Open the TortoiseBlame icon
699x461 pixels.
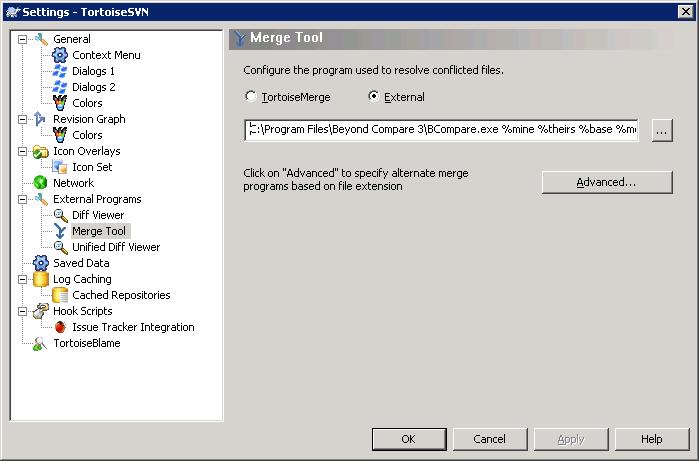click(40, 343)
